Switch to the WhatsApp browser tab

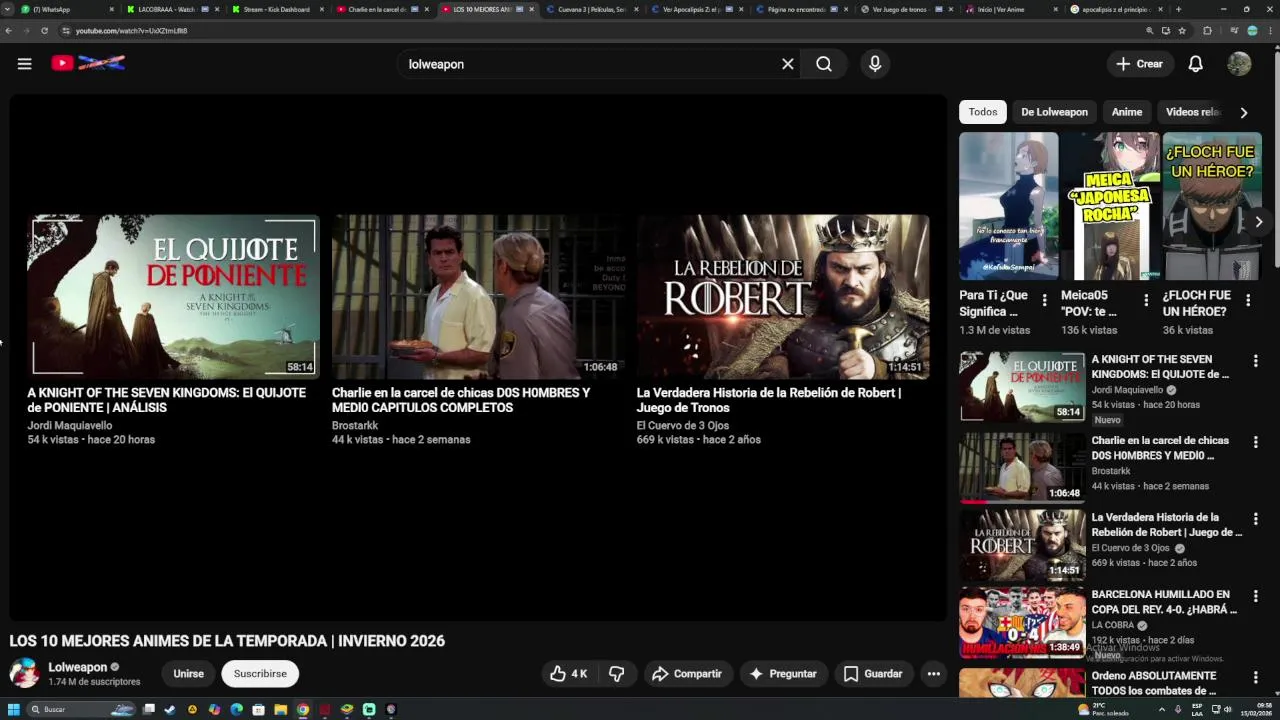(x=66, y=9)
